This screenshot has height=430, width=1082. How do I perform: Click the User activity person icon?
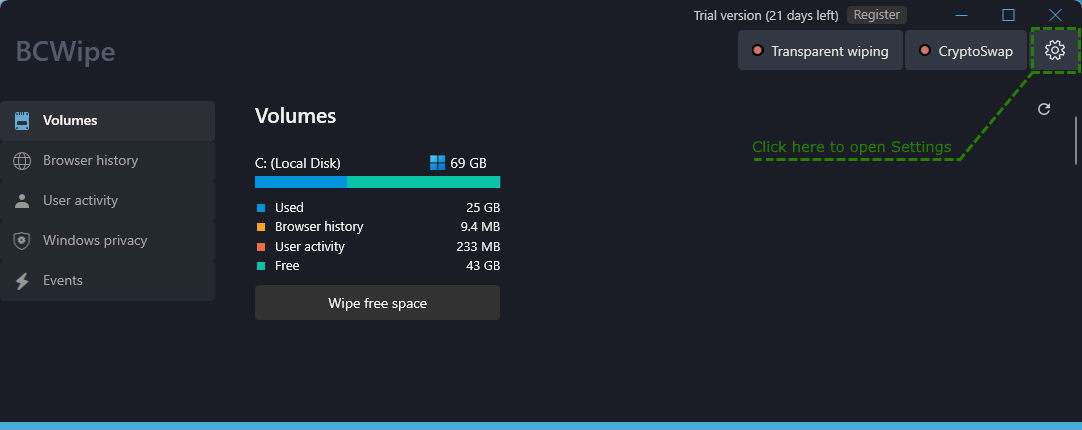(x=22, y=201)
